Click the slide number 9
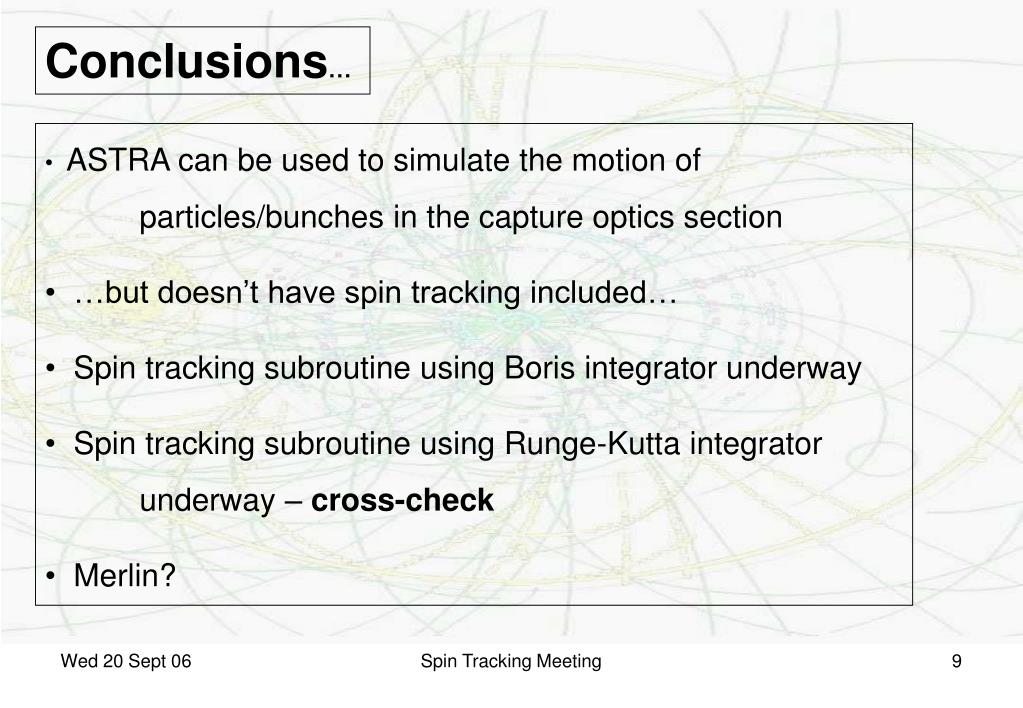 [x=956, y=661]
